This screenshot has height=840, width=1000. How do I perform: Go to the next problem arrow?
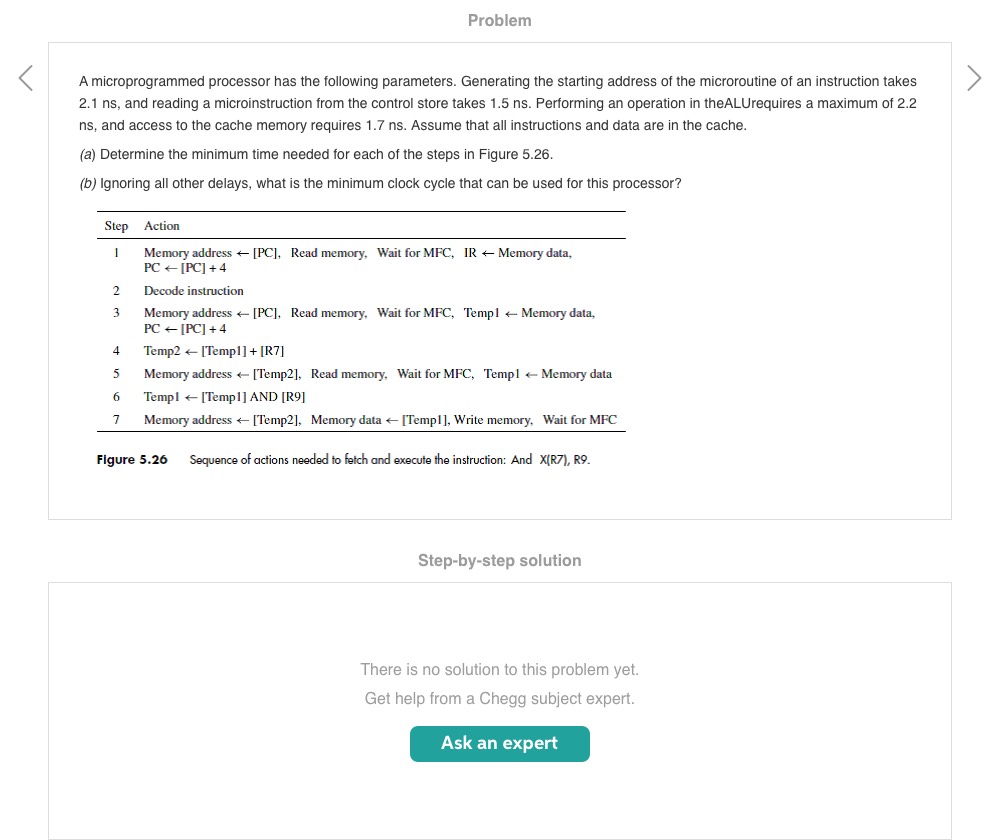click(x=974, y=78)
